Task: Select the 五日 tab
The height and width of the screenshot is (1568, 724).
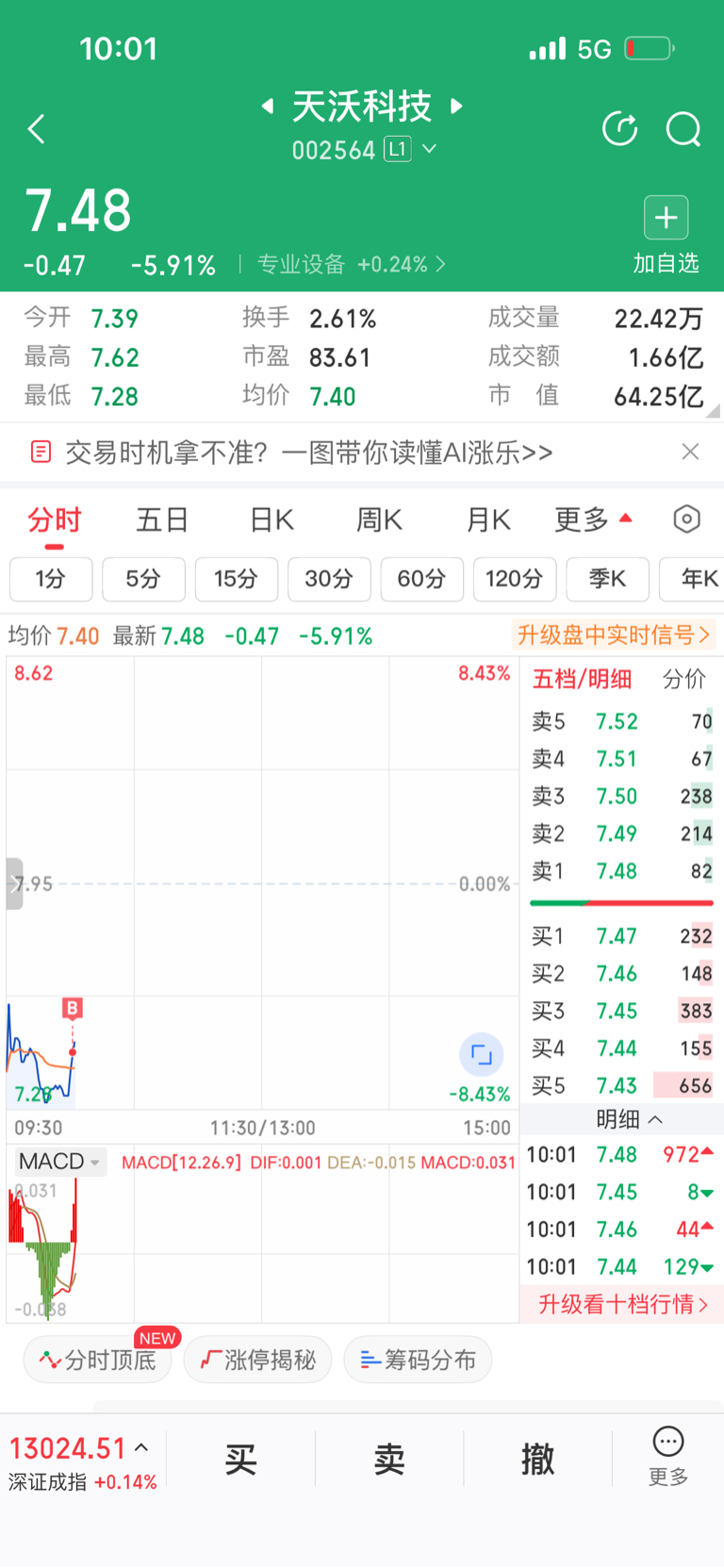Action: click(163, 520)
